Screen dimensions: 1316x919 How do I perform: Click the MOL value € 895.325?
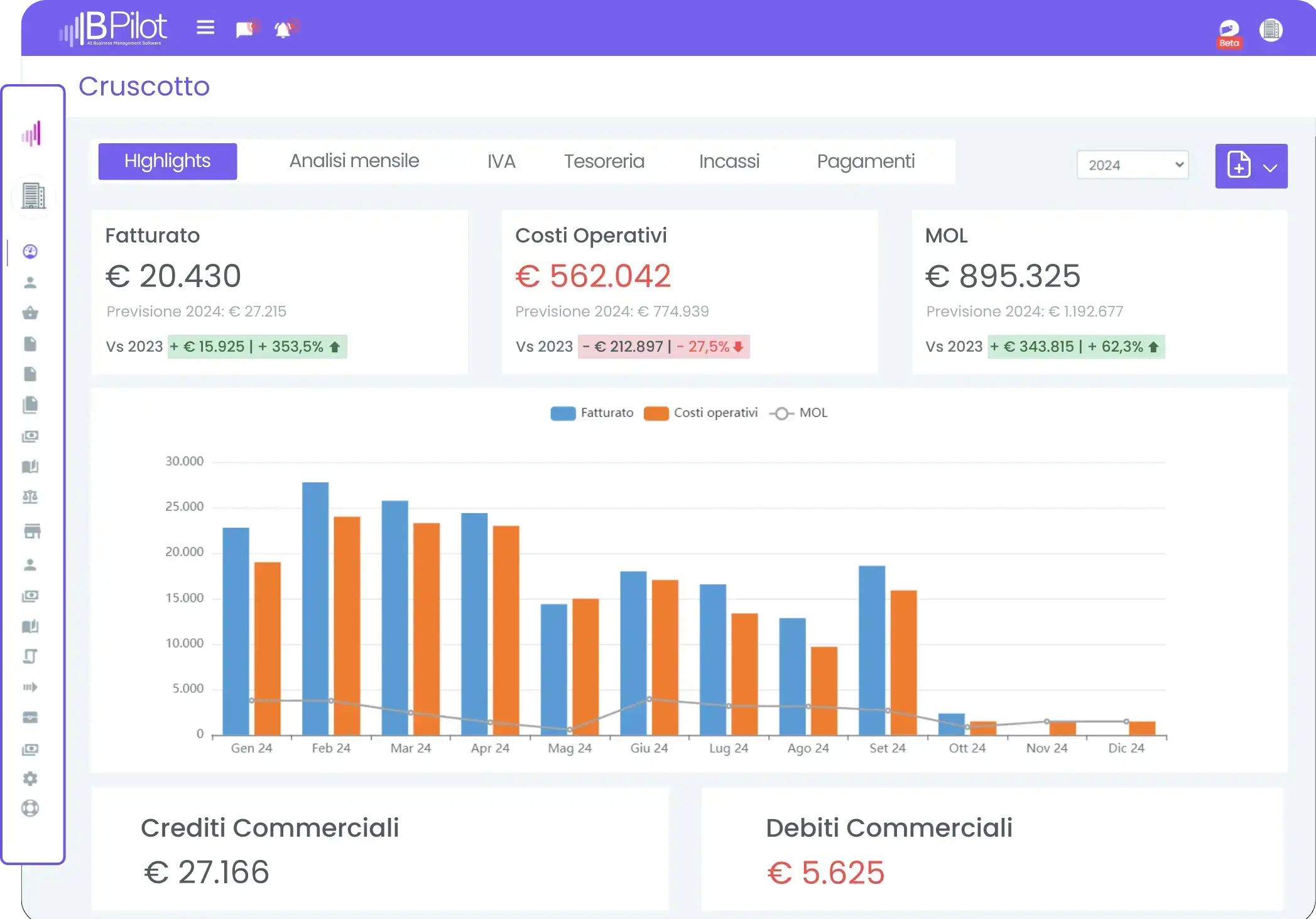tap(1003, 276)
